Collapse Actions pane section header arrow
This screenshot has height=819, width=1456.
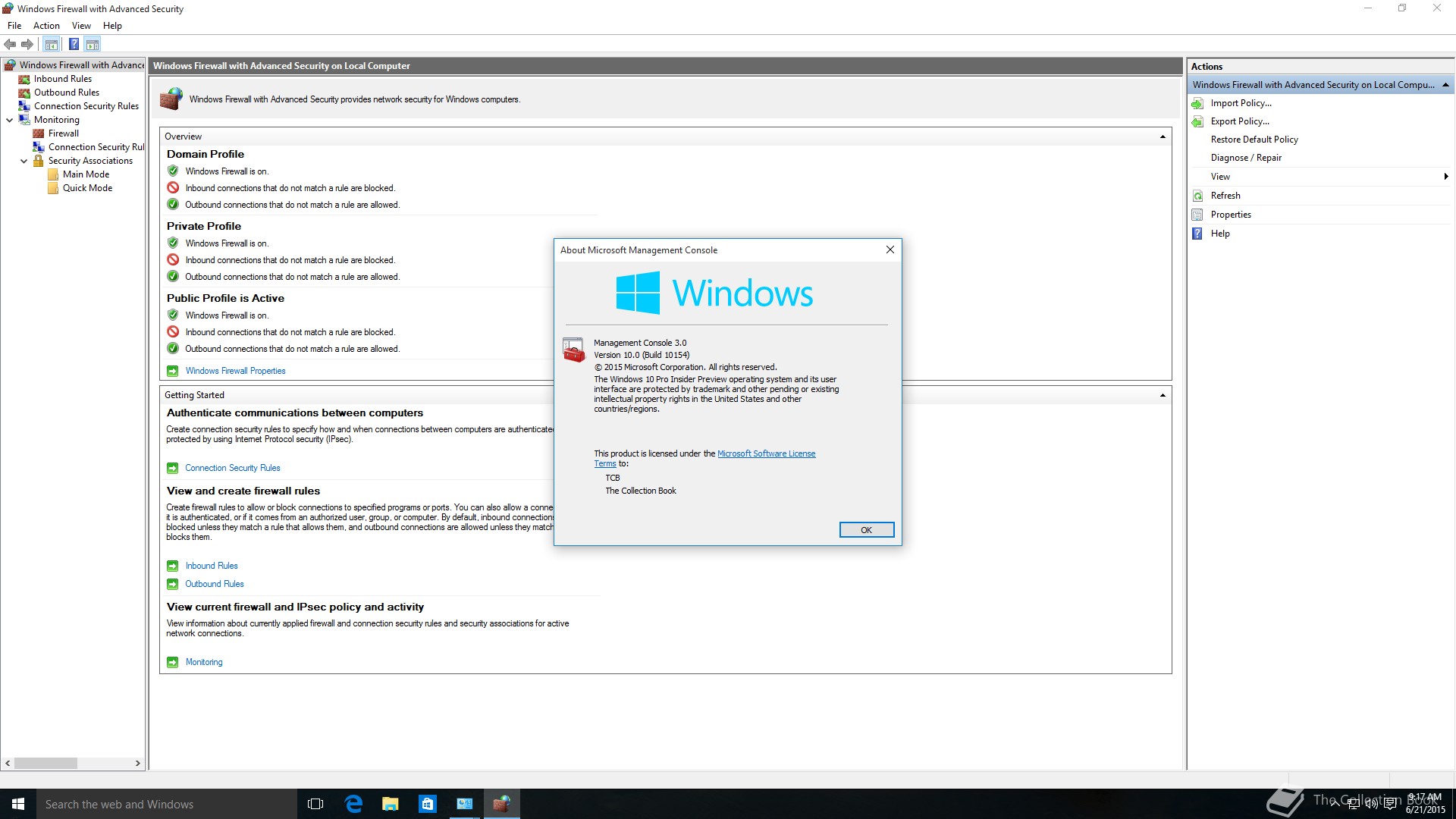click(x=1445, y=85)
